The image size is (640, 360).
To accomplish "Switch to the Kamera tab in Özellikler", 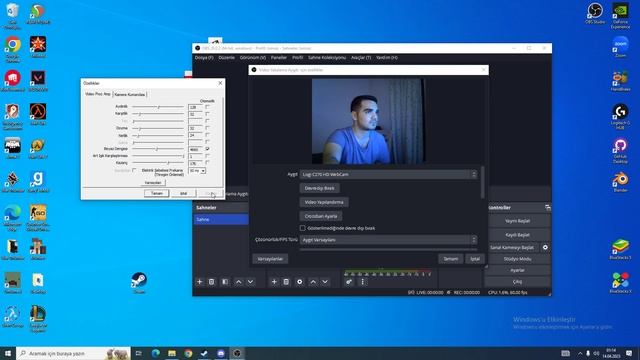I will pyautogui.click(x=129, y=94).
